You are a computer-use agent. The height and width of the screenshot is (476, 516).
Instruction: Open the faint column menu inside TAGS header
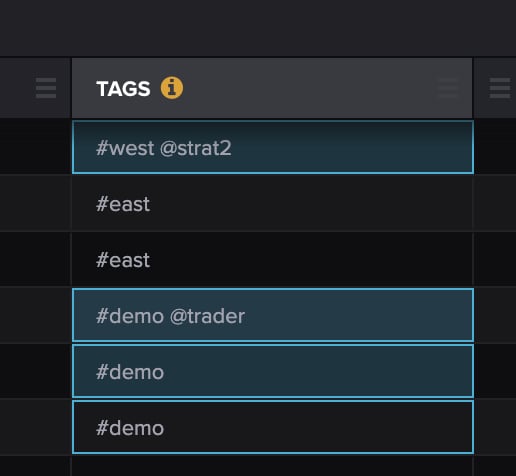click(x=448, y=88)
